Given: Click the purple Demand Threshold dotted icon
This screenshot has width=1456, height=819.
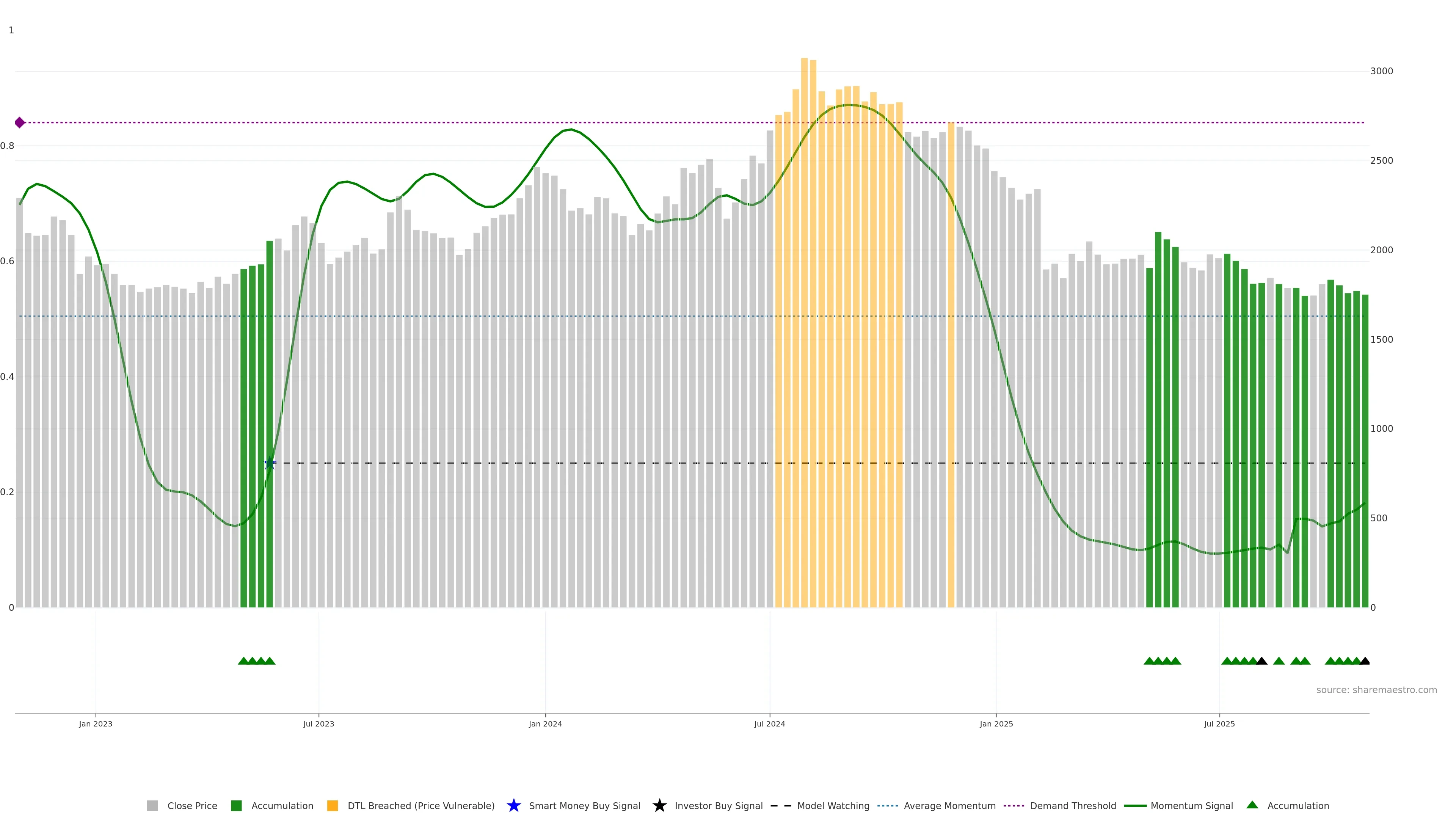Looking at the screenshot, I should point(1014,805).
